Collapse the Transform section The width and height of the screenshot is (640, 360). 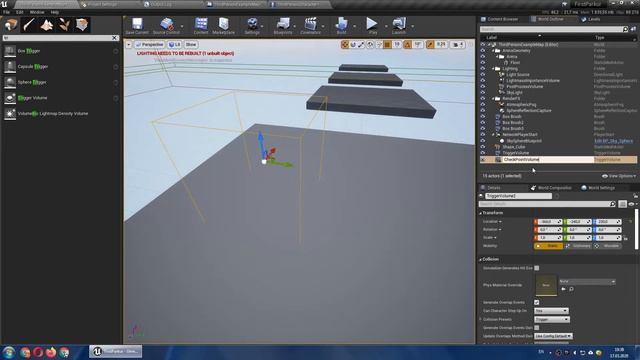pyautogui.click(x=480, y=213)
